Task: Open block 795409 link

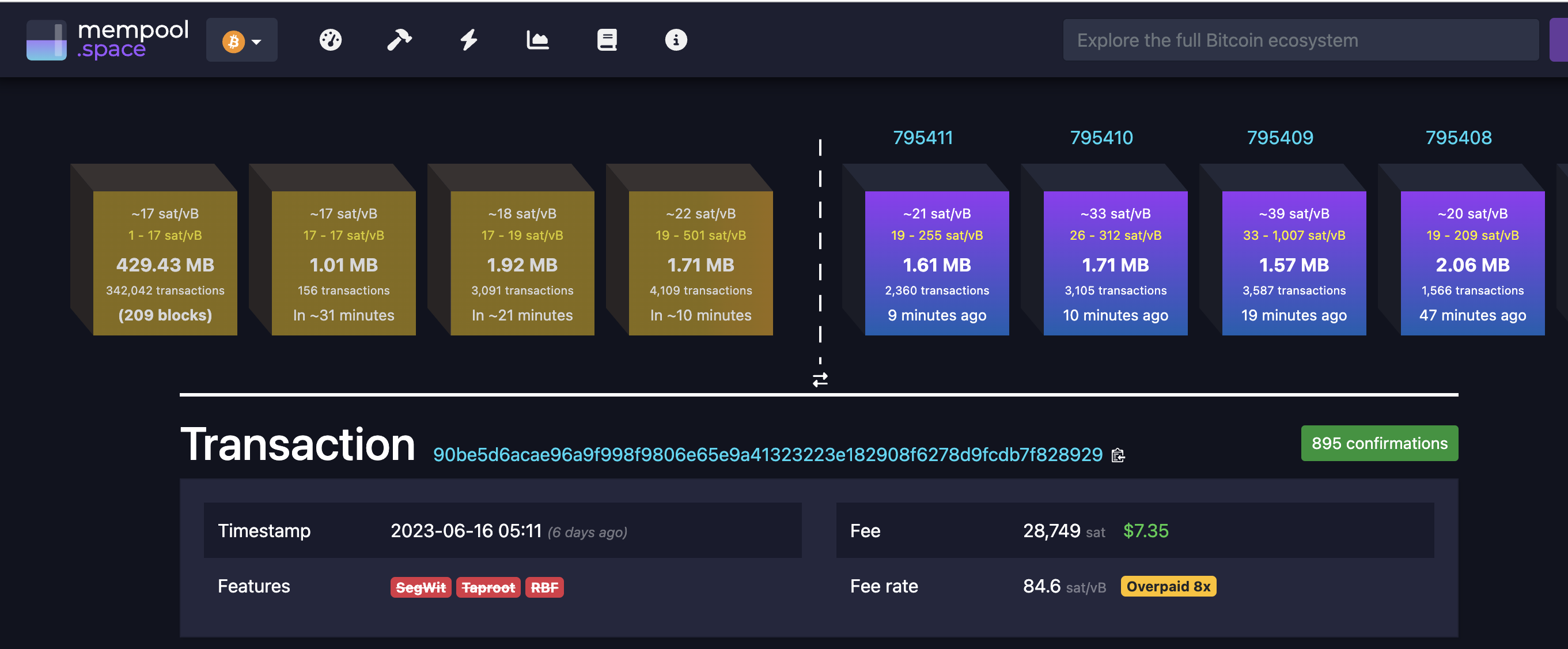Action: point(1279,138)
